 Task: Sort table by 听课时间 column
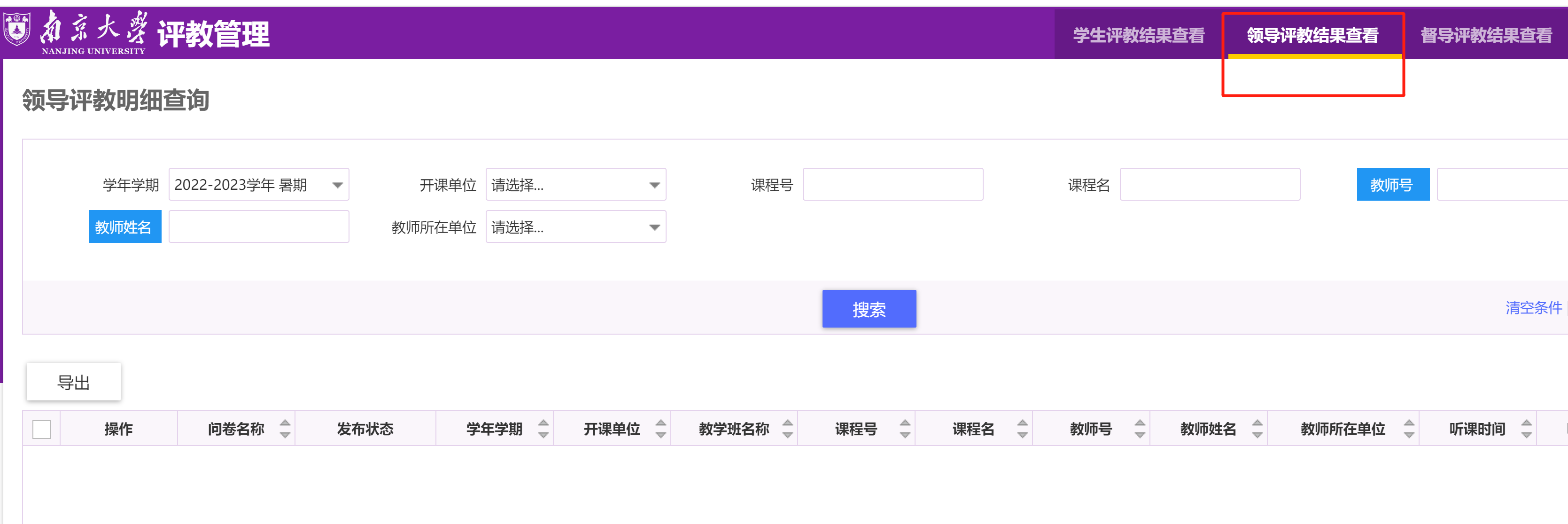point(1526,428)
